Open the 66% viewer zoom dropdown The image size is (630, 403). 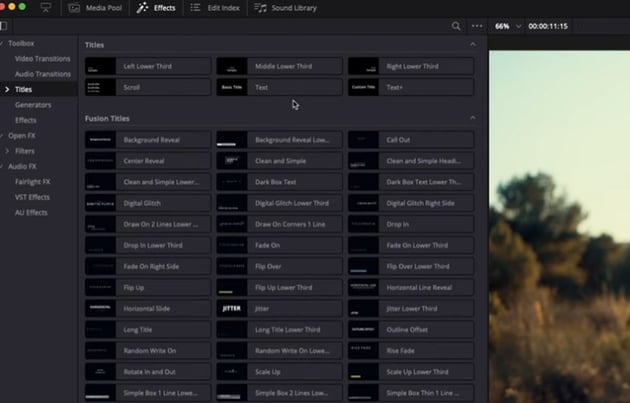click(508, 26)
